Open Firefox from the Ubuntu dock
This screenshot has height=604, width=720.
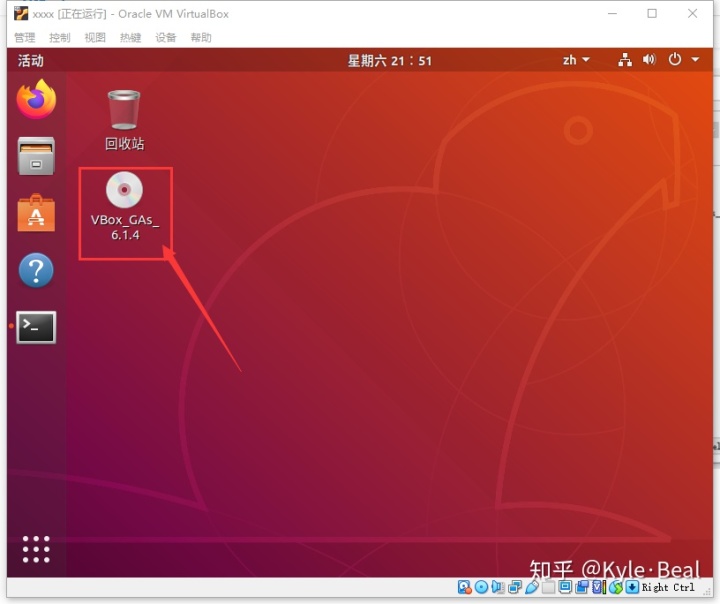(36, 99)
